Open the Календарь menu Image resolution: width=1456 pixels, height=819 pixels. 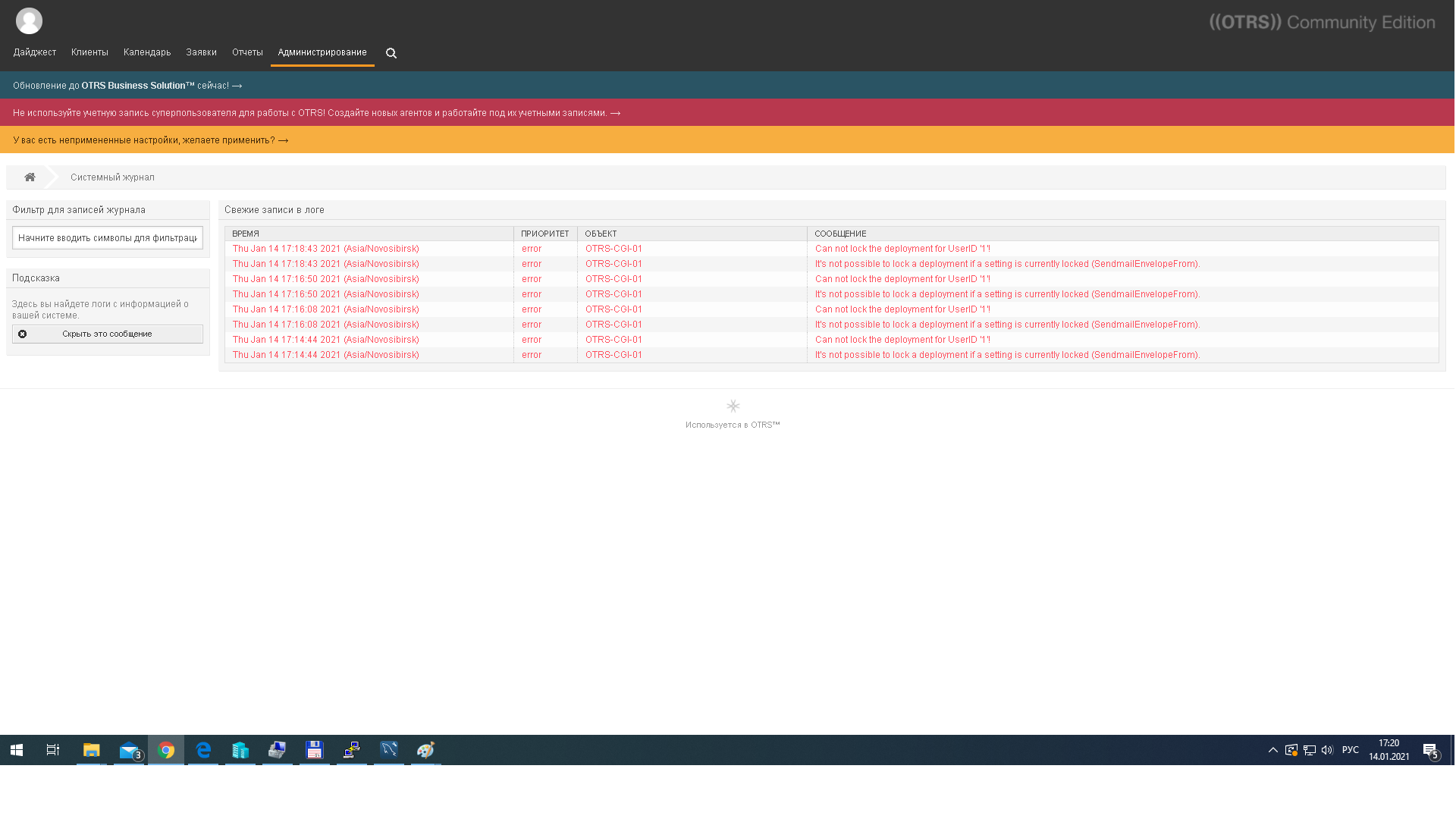pos(147,52)
